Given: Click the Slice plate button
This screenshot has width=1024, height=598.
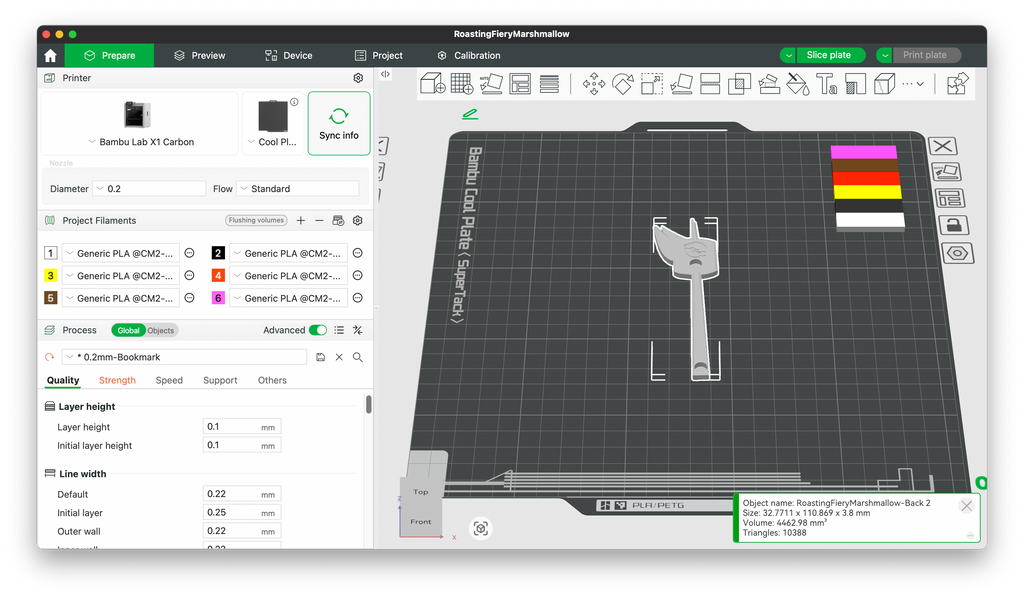Looking at the screenshot, I should click(829, 55).
